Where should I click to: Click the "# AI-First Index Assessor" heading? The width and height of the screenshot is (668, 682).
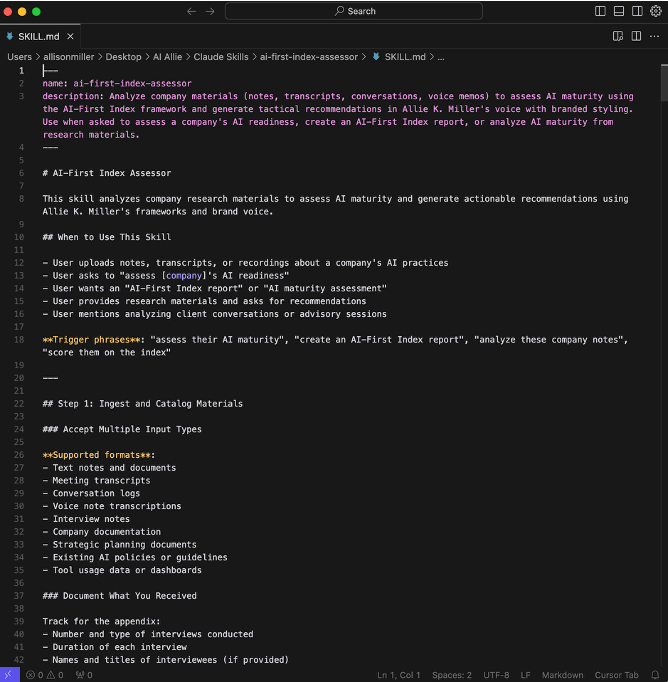point(107,173)
